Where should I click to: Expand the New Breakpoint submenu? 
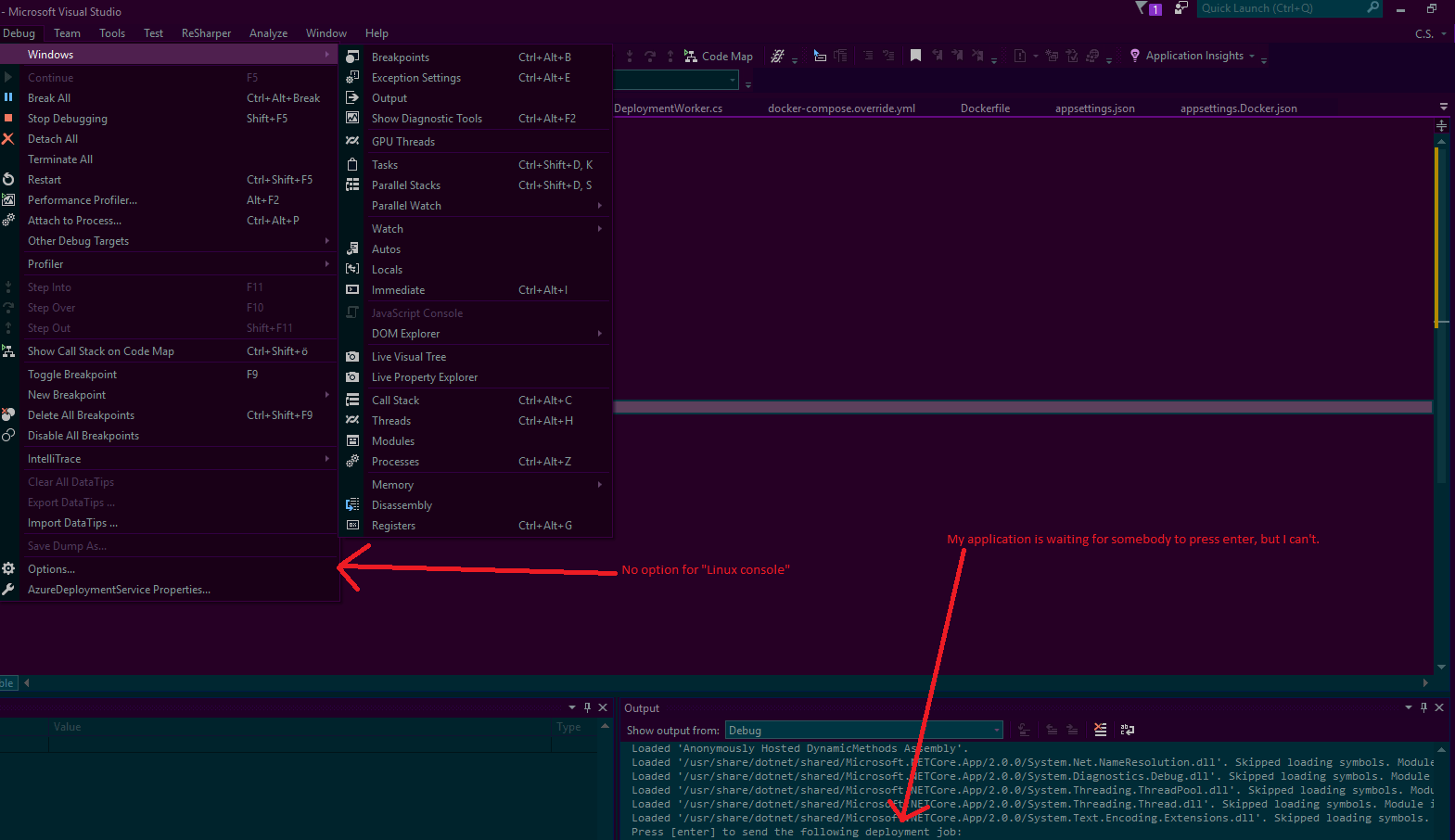click(x=169, y=394)
